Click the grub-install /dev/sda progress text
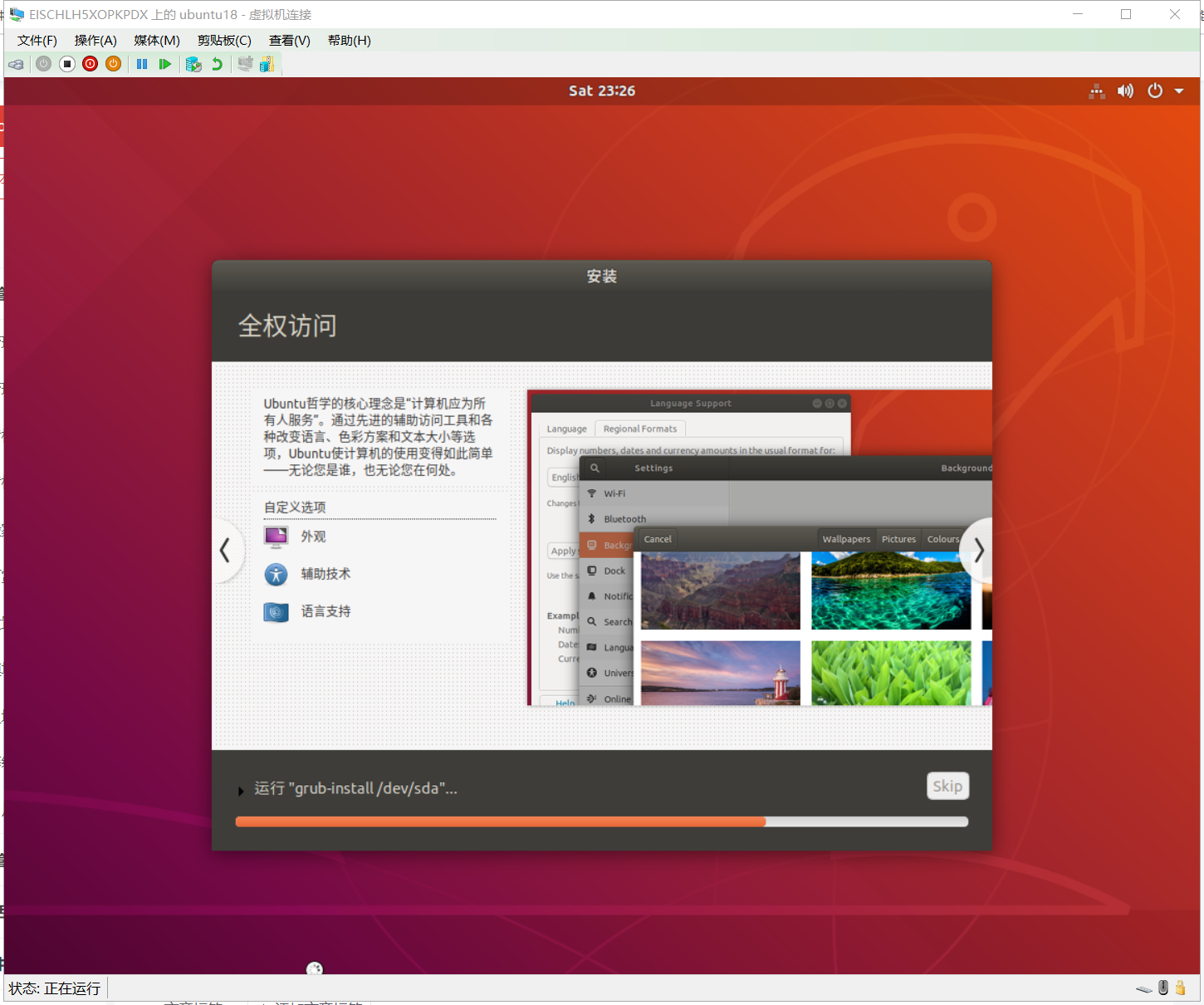 355,788
